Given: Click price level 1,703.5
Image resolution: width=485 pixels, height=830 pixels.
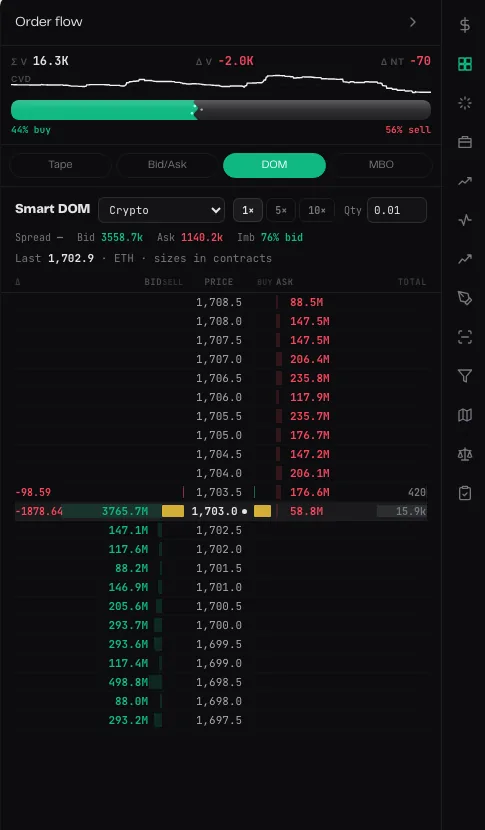Looking at the screenshot, I should tap(219, 492).
